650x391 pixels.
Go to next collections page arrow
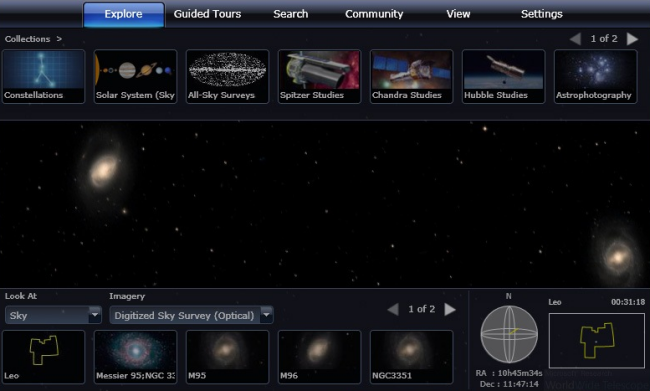pyautogui.click(x=632, y=39)
